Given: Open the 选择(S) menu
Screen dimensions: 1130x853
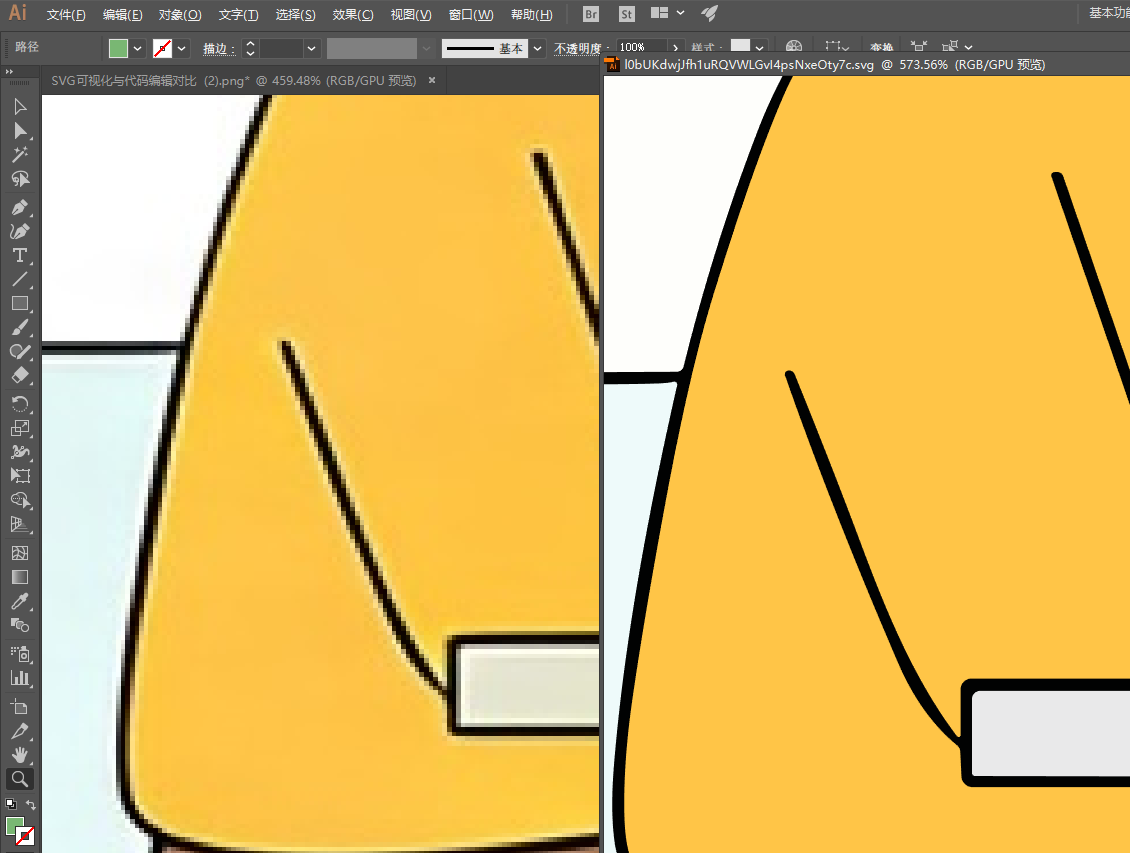Looking at the screenshot, I should pyautogui.click(x=295, y=14).
